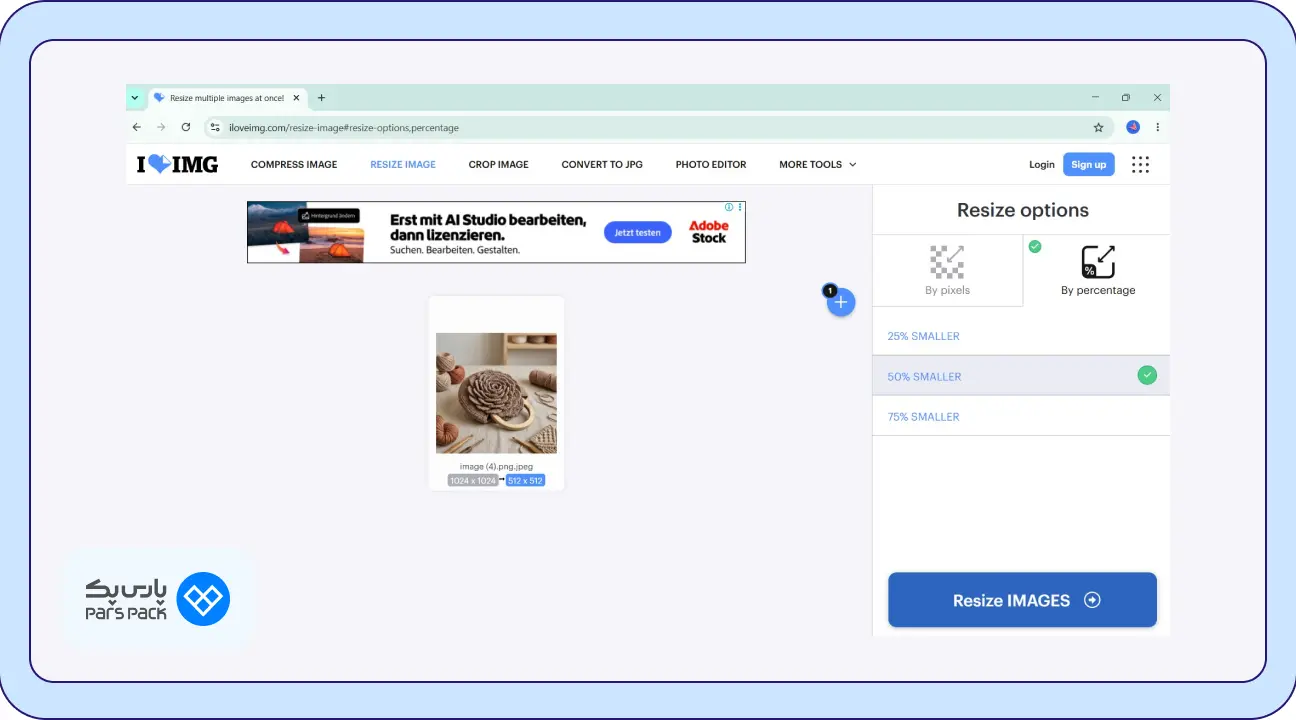
Task: Go back with the browser arrow
Action: point(137,127)
